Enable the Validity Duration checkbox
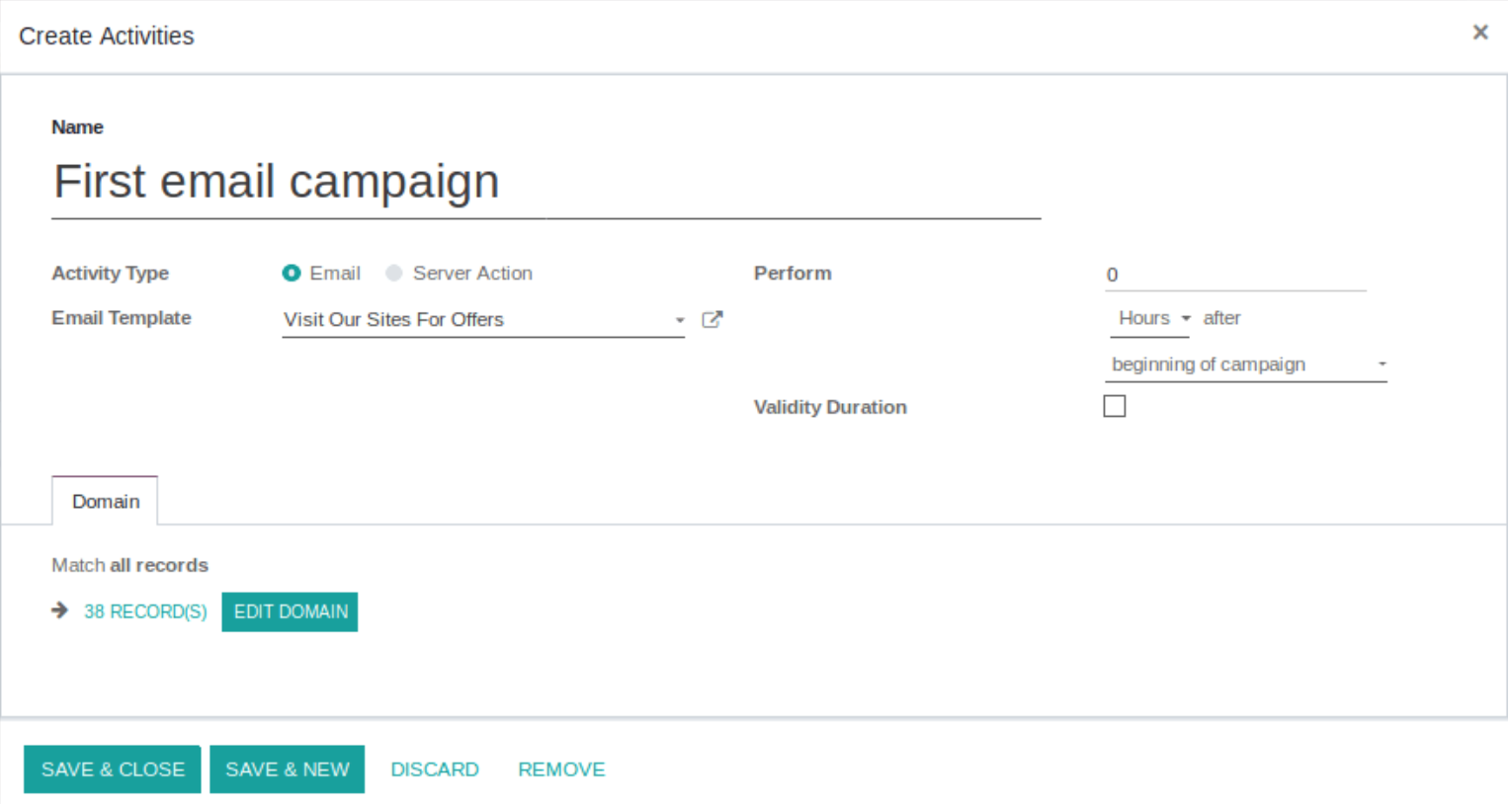The width and height of the screenshot is (1512, 804). [x=1114, y=406]
